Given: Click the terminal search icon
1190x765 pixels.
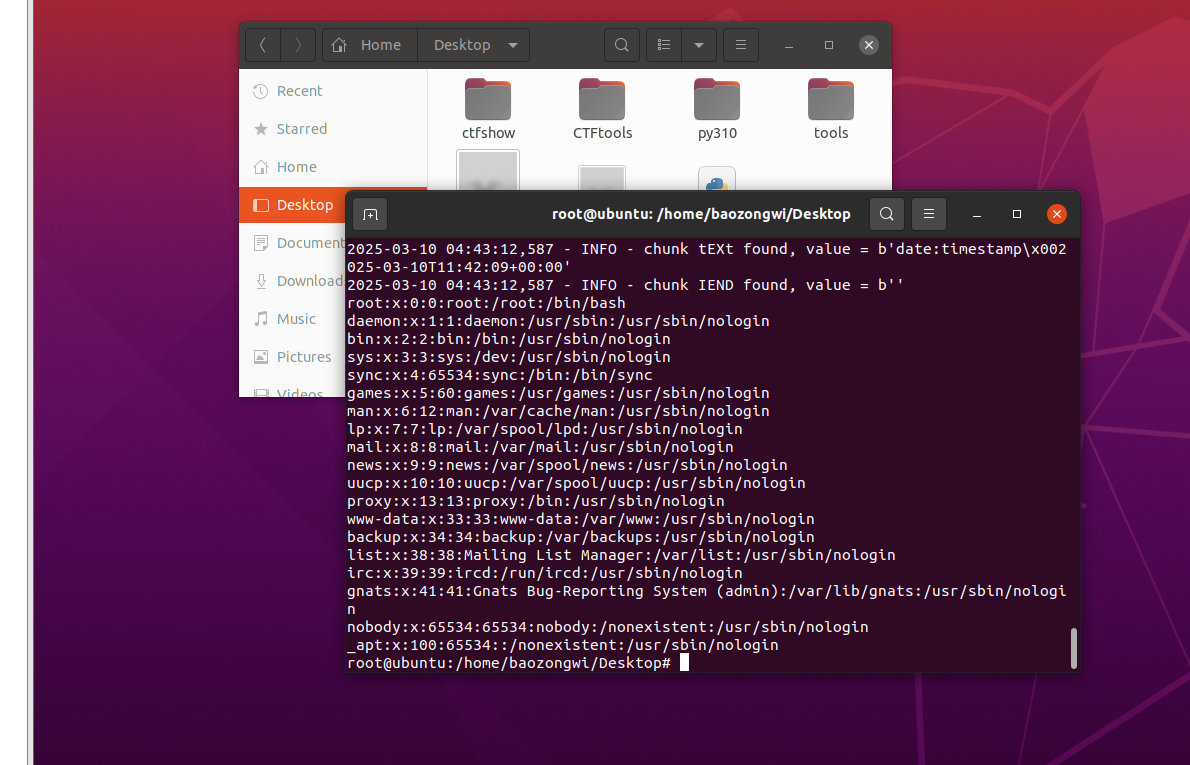Looking at the screenshot, I should 886,214.
